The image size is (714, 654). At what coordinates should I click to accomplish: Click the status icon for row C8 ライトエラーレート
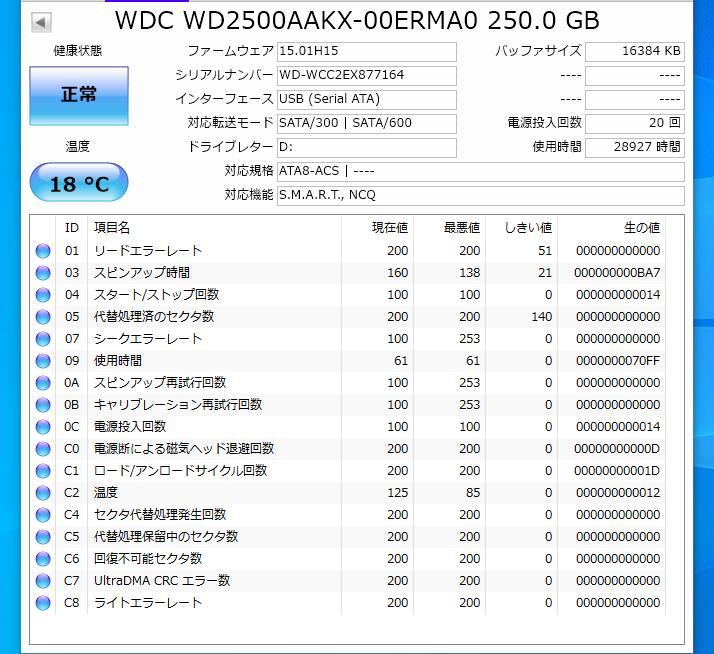point(43,603)
